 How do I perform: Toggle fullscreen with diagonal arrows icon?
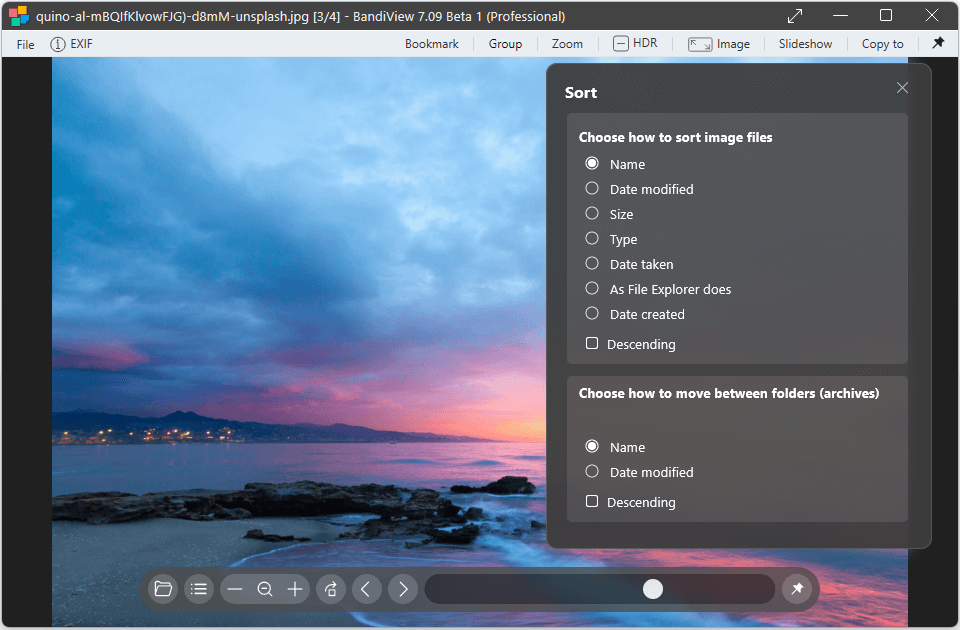point(795,16)
